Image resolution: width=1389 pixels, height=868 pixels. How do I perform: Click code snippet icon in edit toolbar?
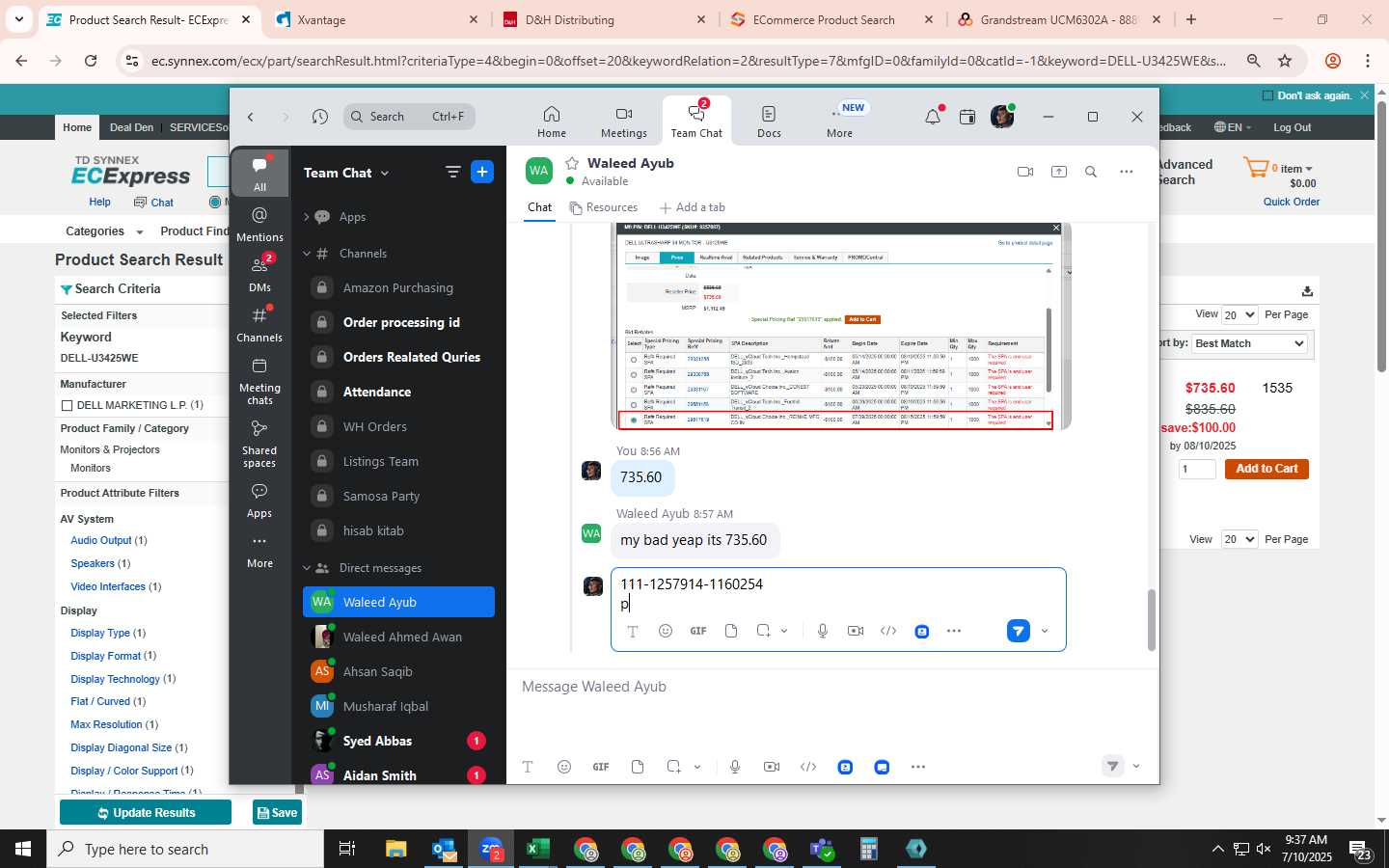(x=888, y=631)
